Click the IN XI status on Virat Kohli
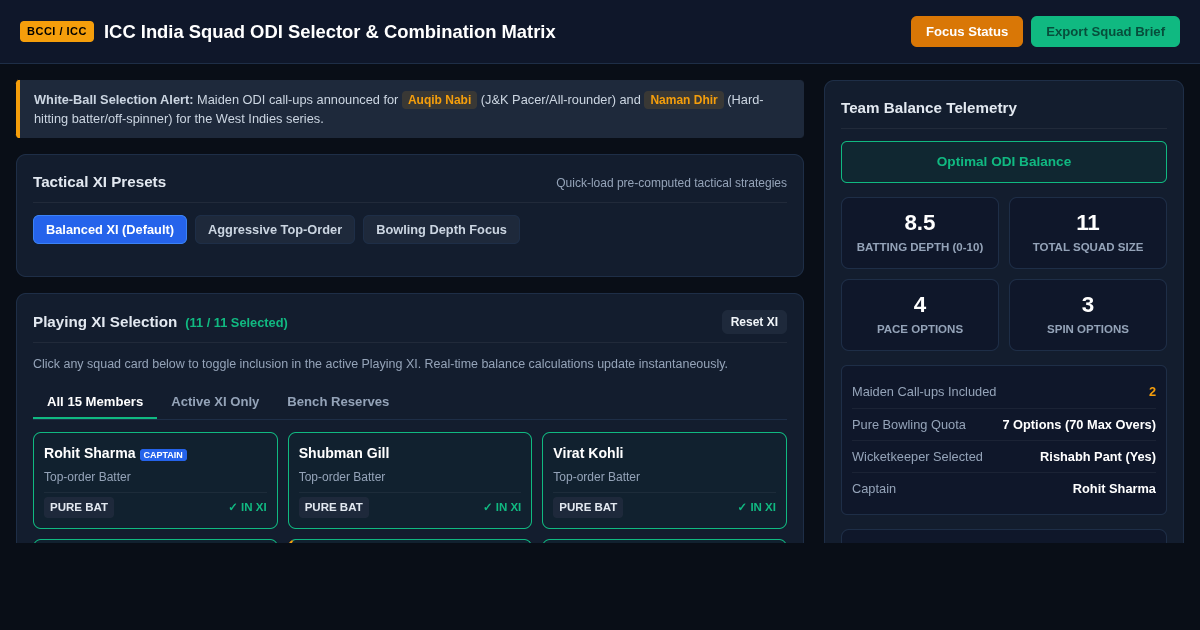 click(757, 507)
